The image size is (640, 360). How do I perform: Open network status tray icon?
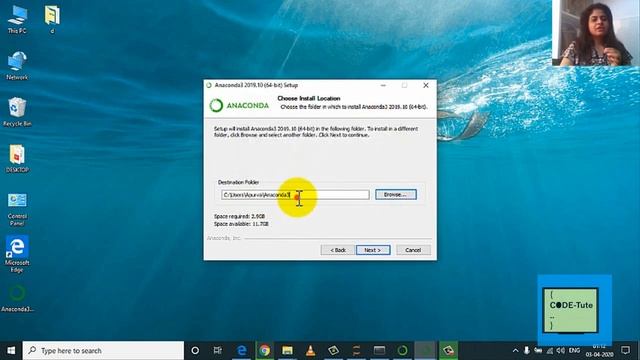coord(550,351)
